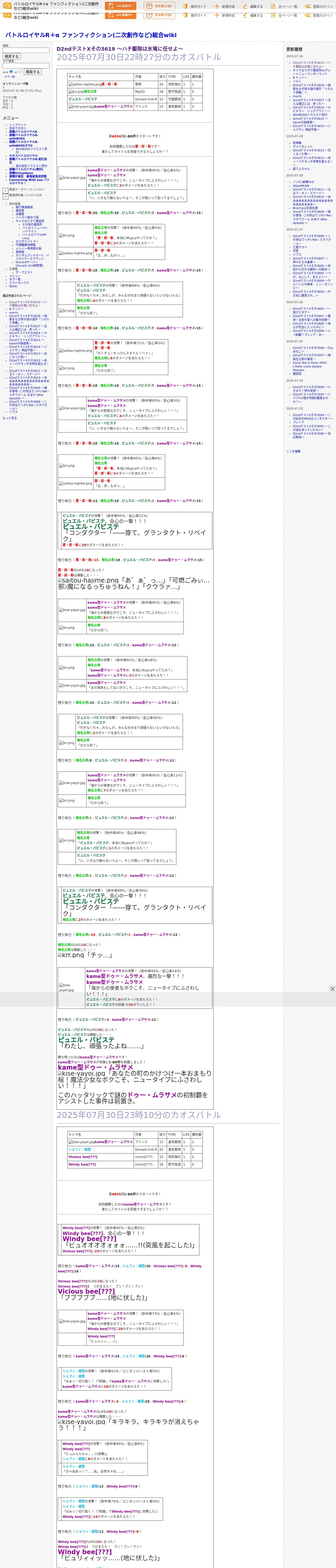
Task: Open 乙姫マヨリ in update history
Action: 300,247
